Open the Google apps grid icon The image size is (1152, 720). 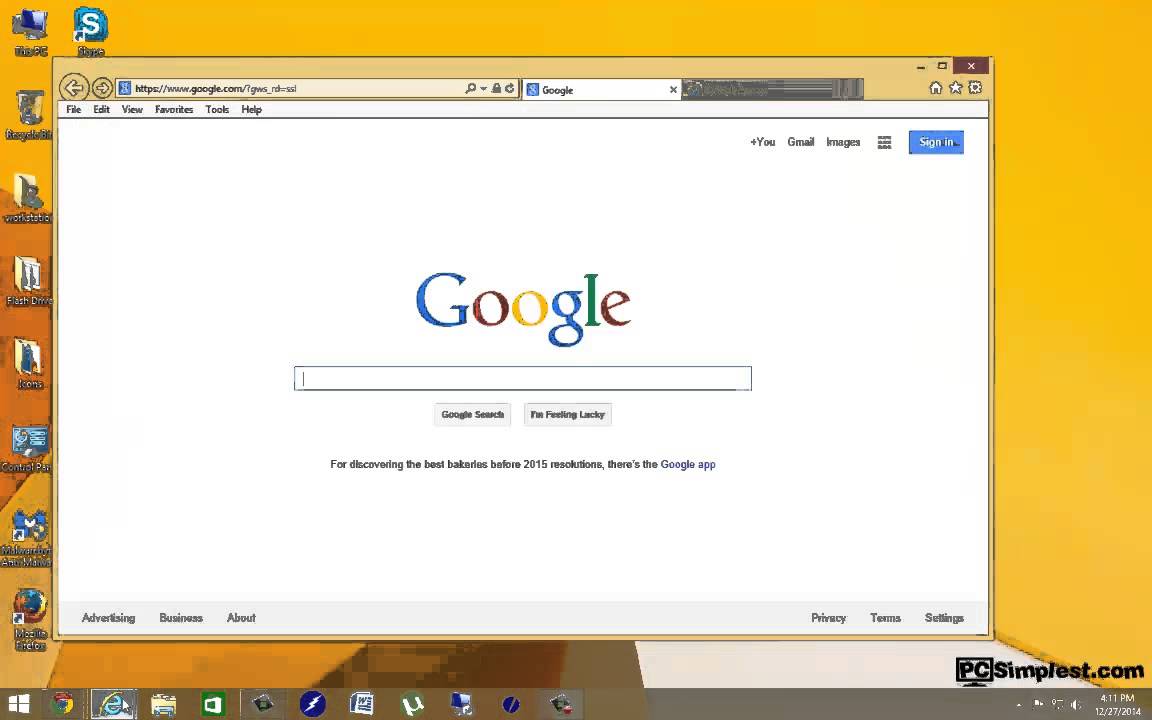point(885,143)
